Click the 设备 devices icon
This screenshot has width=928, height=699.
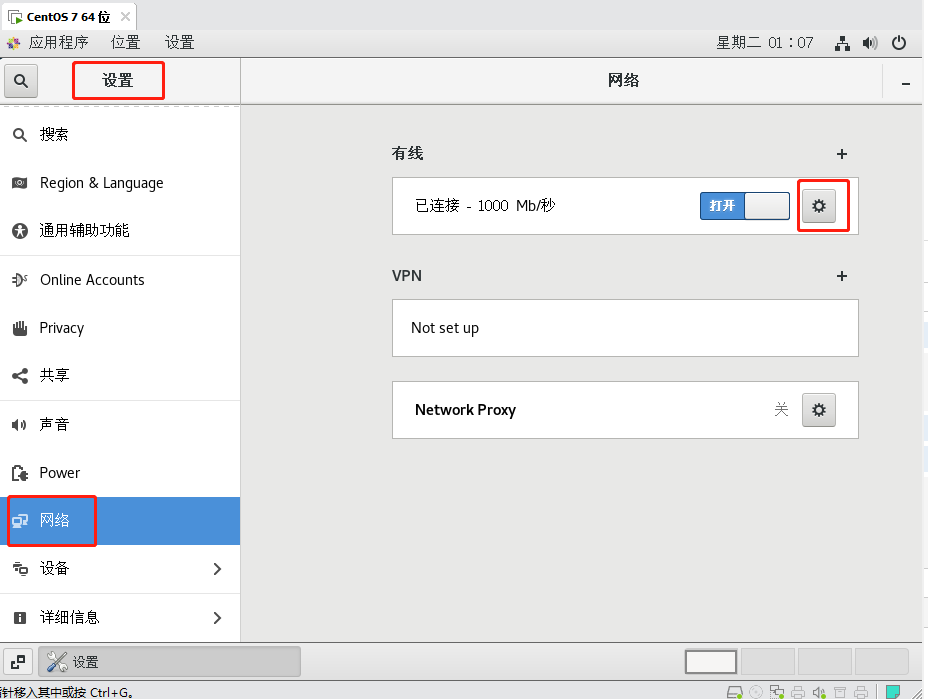(20, 569)
